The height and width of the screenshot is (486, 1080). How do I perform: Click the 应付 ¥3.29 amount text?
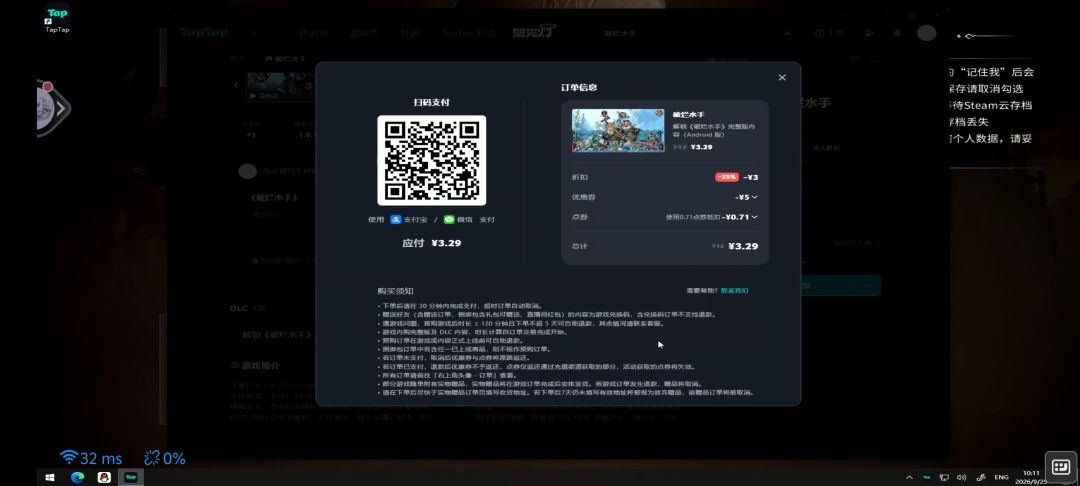pyautogui.click(x=432, y=243)
